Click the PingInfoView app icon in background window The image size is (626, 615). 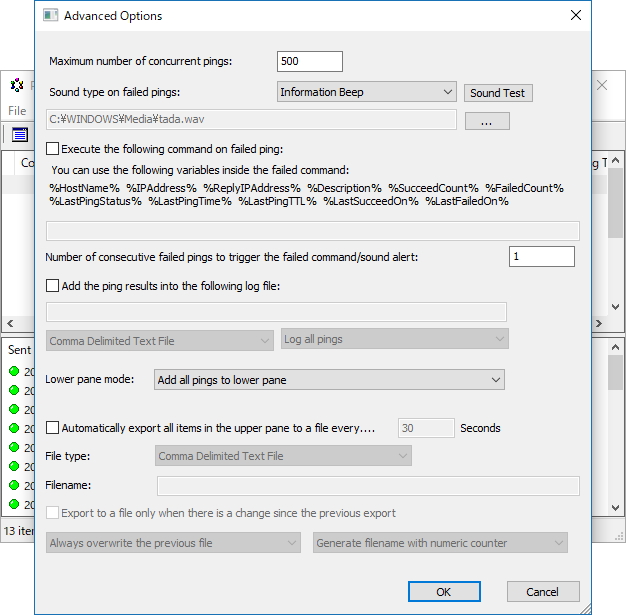17,85
